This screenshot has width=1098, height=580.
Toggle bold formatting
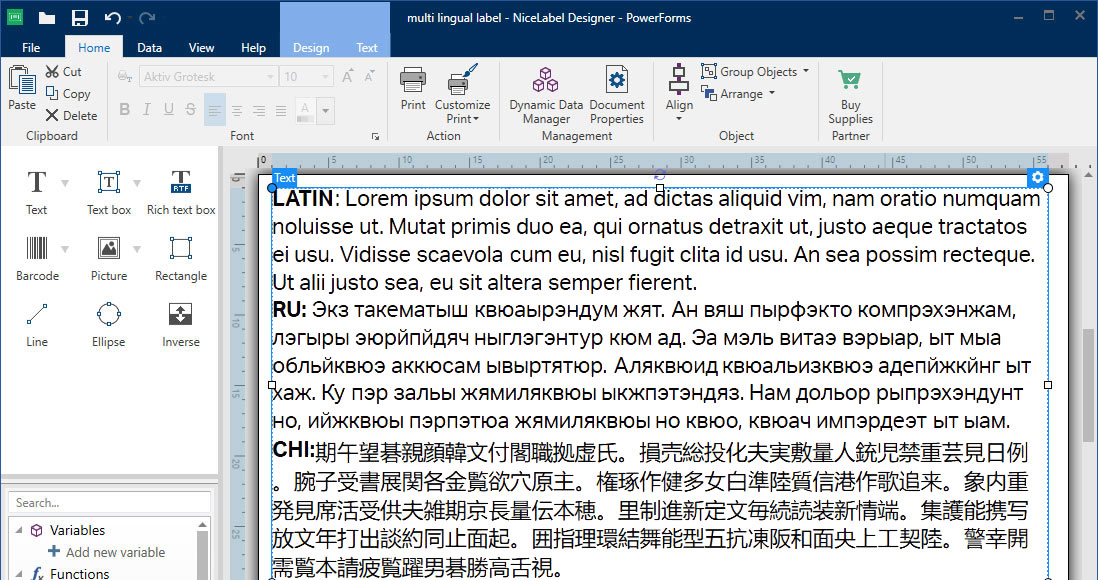125,110
